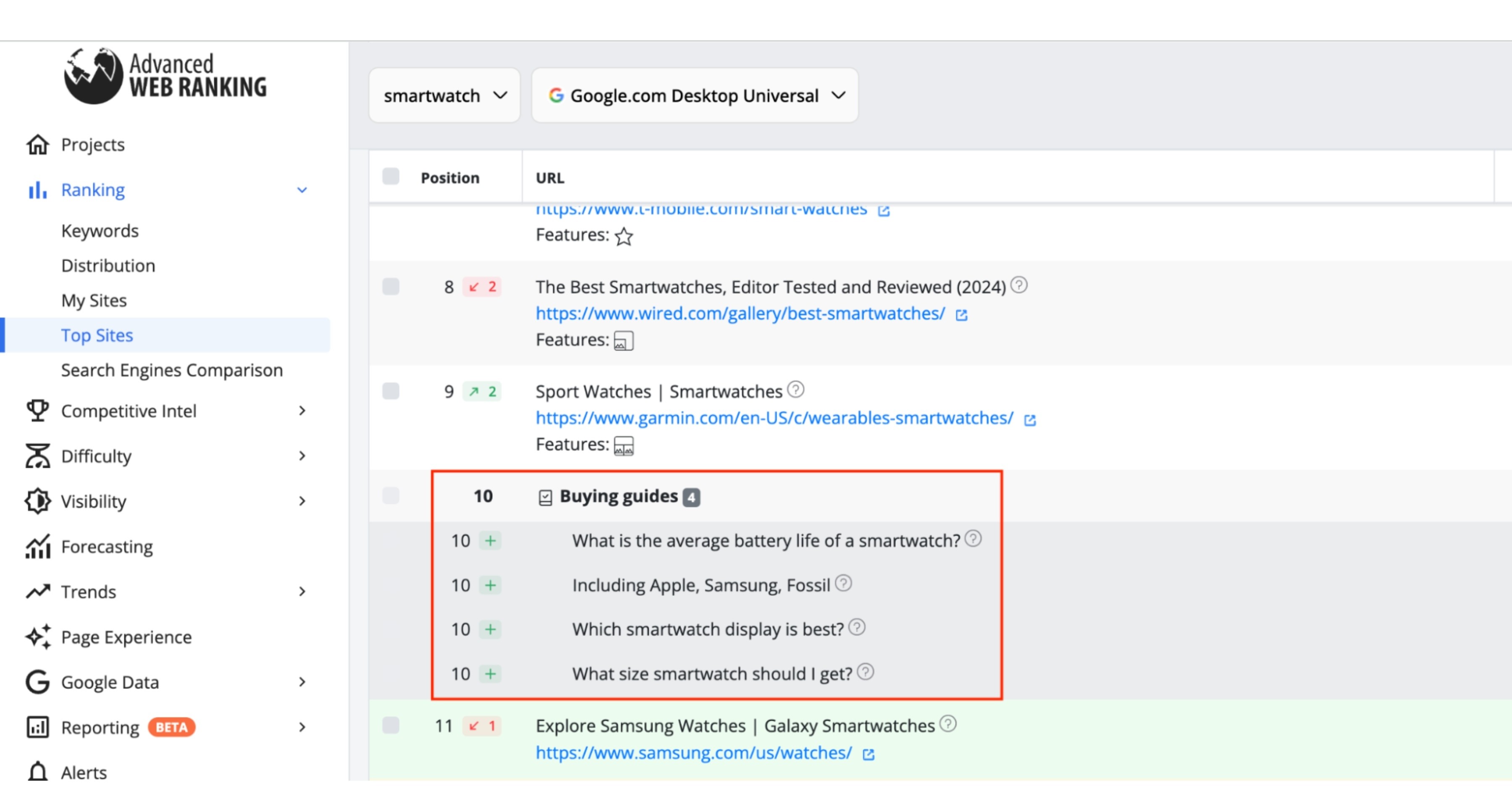The image size is (1512, 788).
Task: Select the checkbox next to Buying guides group
Action: (x=391, y=496)
